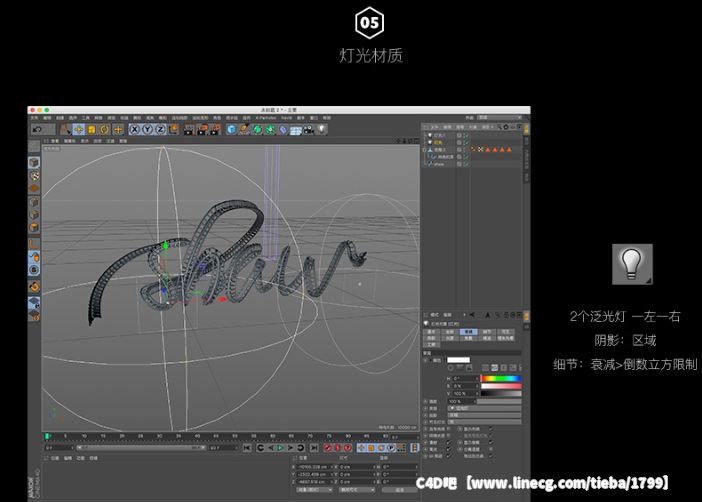Adjust the hue rainbow slider
Image resolution: width=702 pixels, height=502 pixels.
pos(501,378)
